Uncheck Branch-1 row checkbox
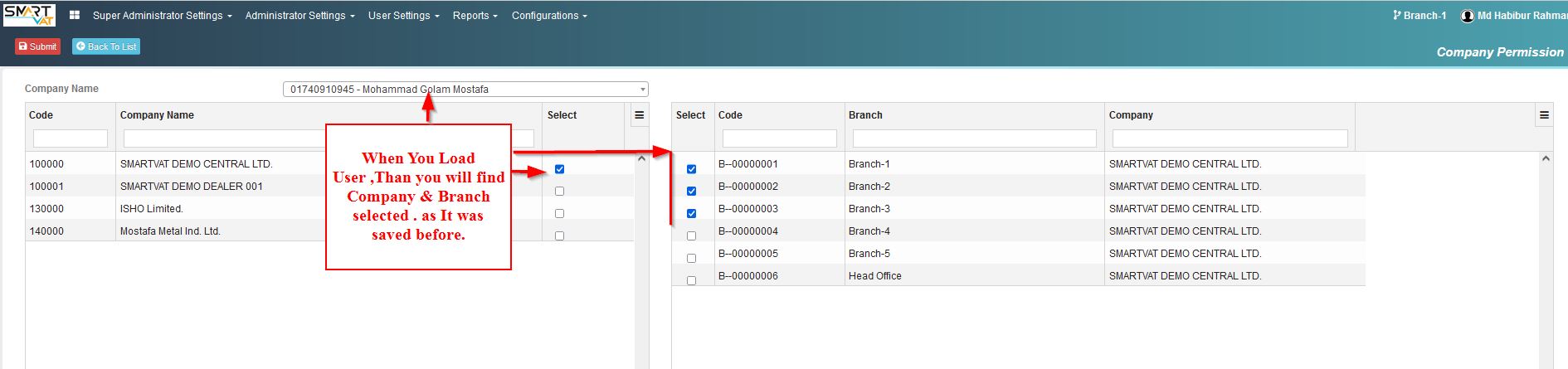1568x369 pixels. click(x=691, y=169)
